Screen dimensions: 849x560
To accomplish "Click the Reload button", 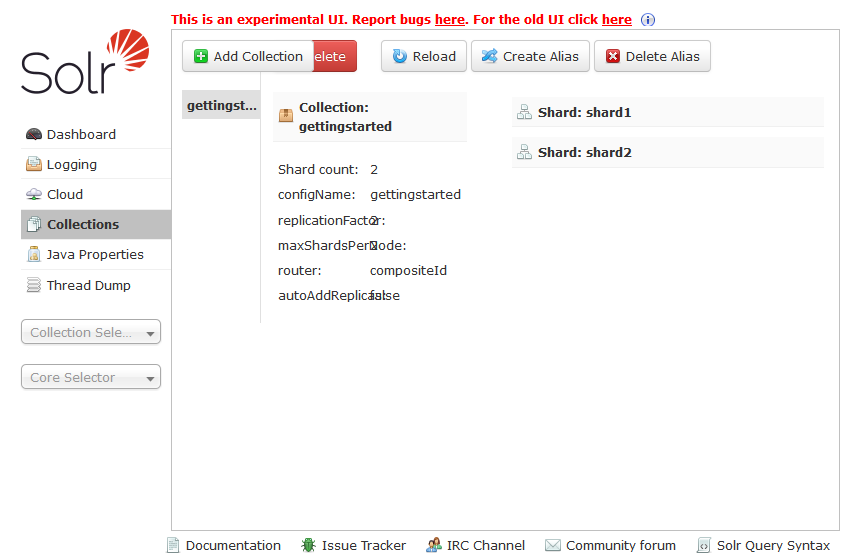I will click(x=424, y=56).
